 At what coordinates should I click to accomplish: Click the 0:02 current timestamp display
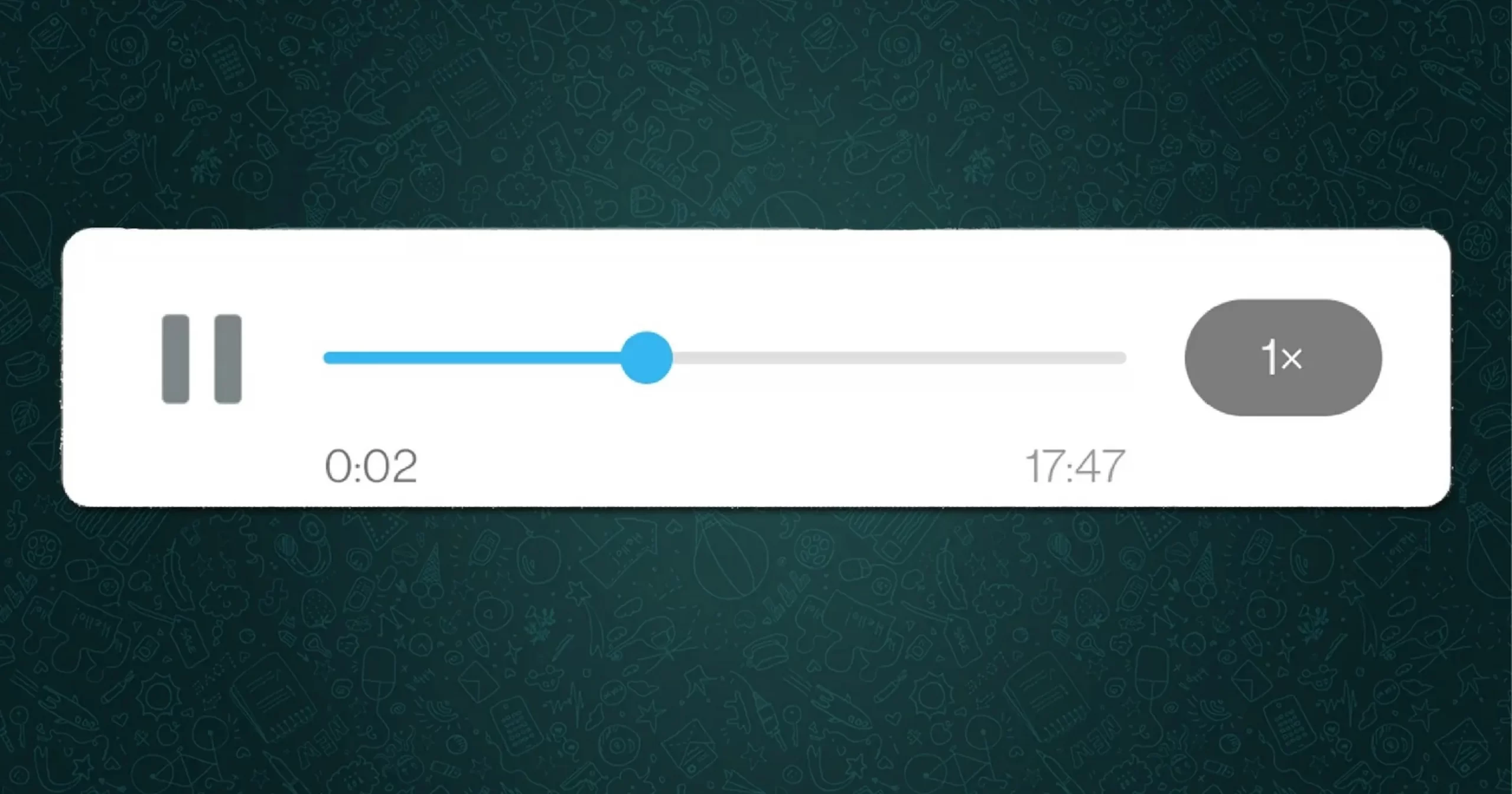pos(370,465)
